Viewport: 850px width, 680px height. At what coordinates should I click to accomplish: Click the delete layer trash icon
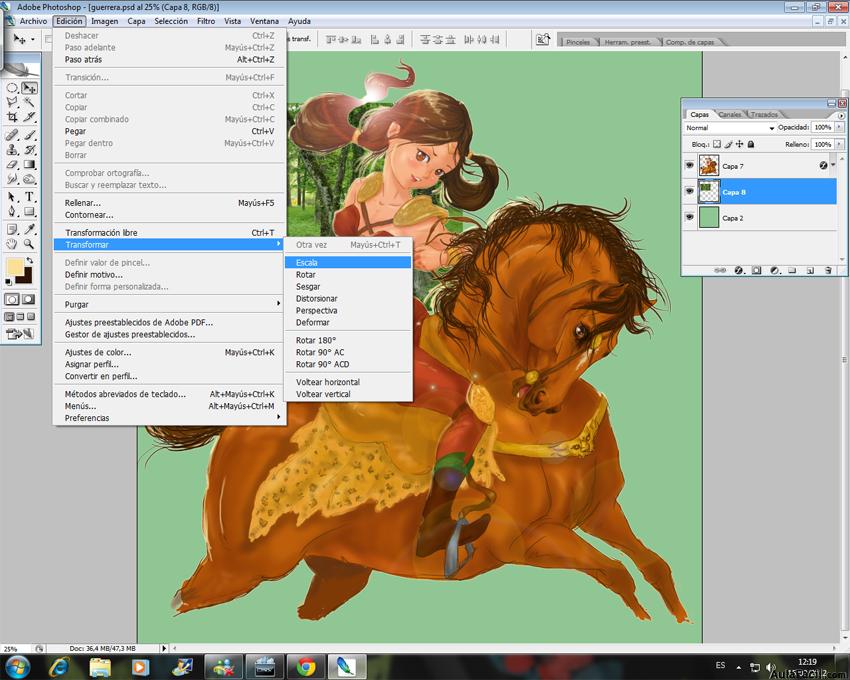click(828, 270)
